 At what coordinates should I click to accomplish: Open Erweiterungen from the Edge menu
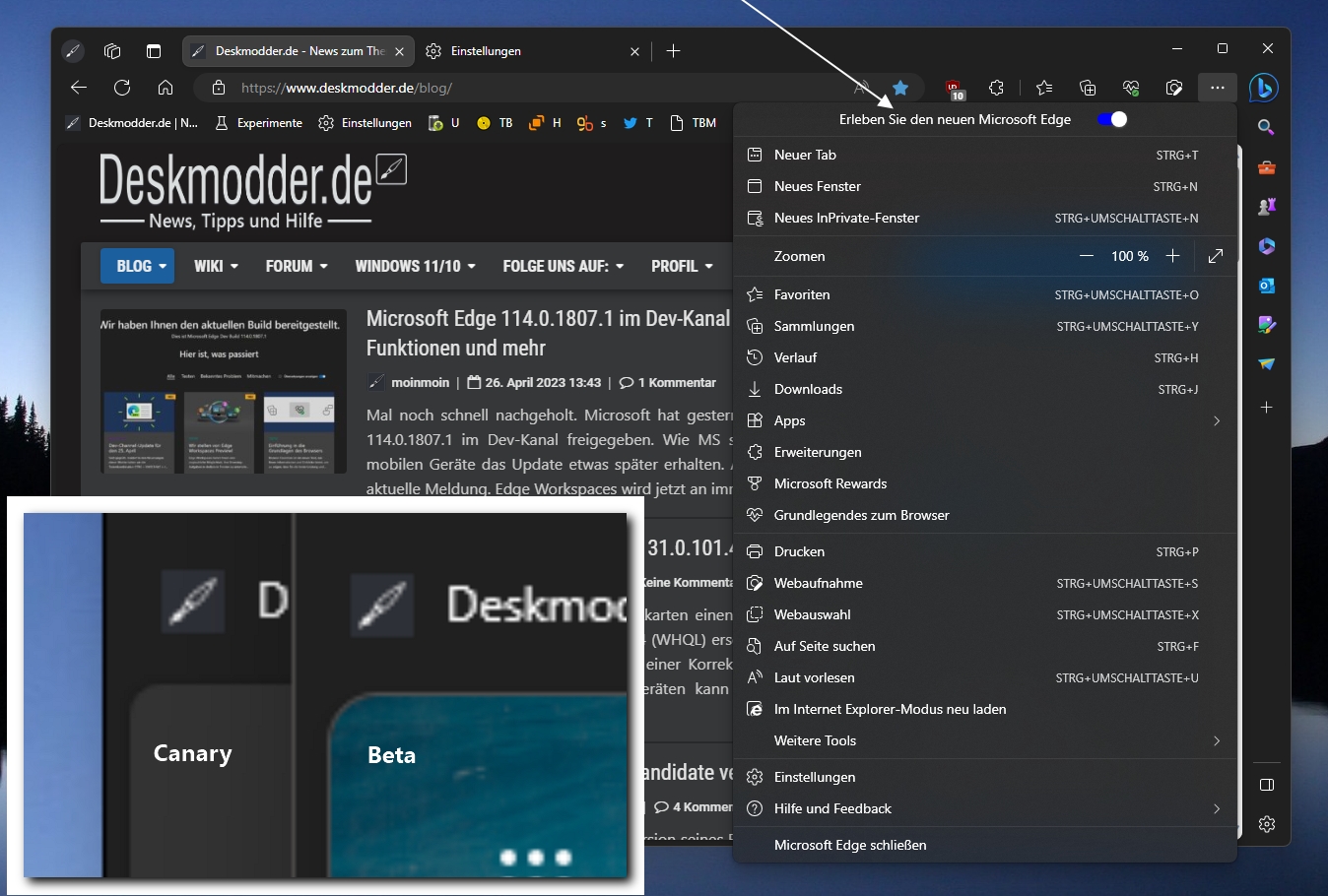coord(985,452)
